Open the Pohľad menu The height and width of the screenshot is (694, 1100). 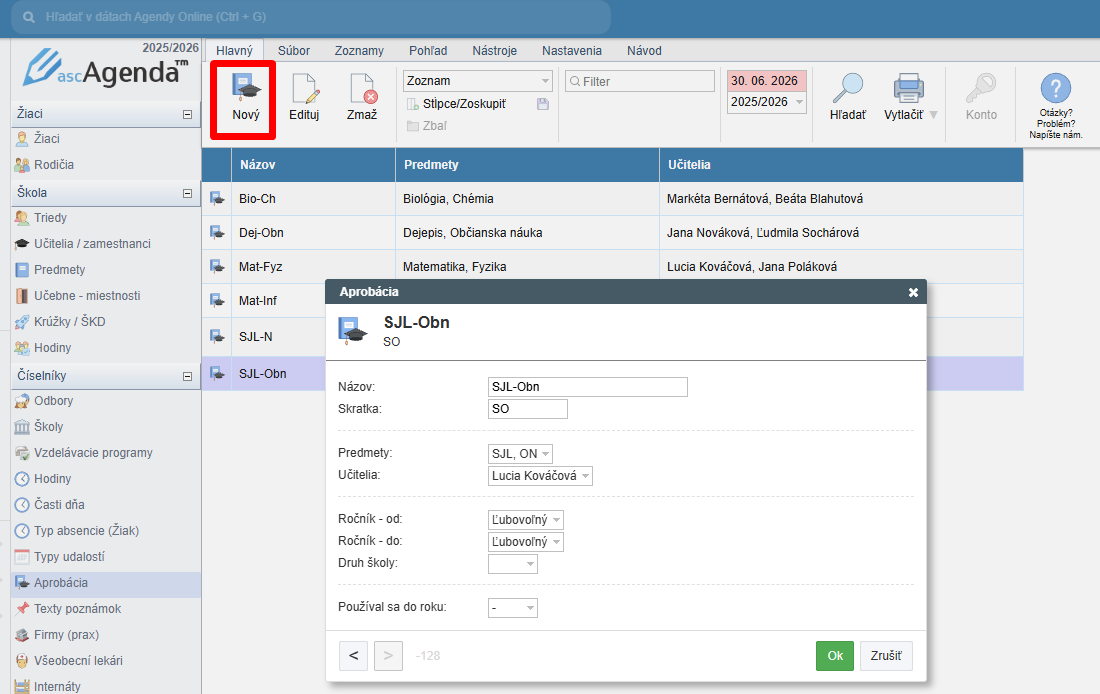(428, 51)
